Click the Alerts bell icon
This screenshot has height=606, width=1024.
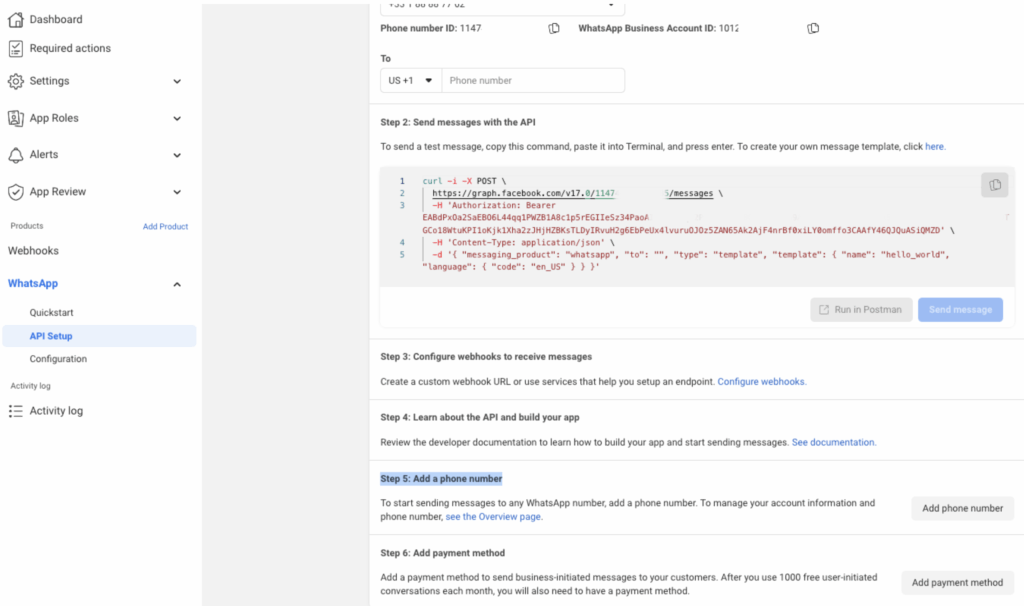click(x=16, y=155)
